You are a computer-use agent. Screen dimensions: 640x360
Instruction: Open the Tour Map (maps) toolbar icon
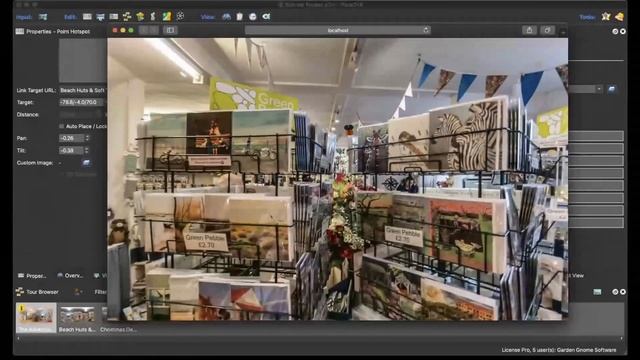pyautogui.click(x=167, y=16)
